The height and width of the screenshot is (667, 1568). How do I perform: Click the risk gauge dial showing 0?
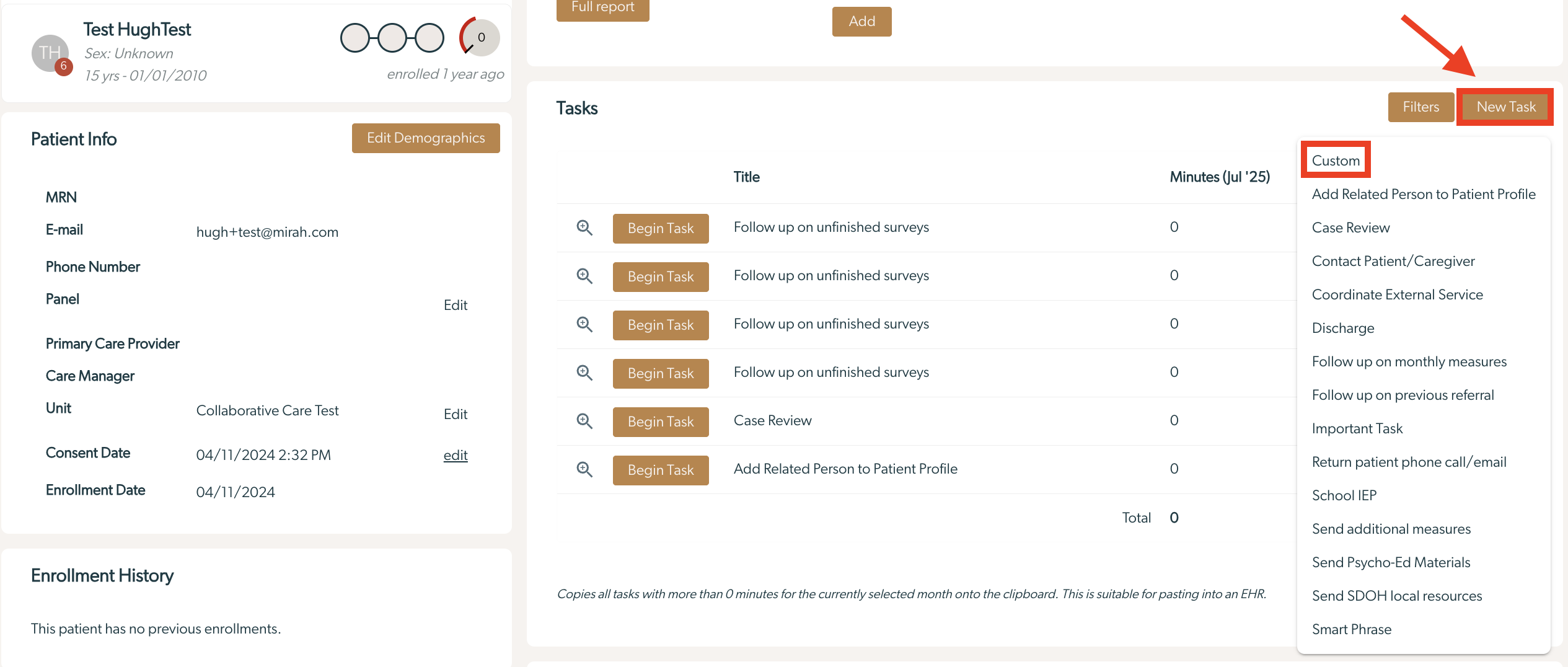[x=480, y=37]
